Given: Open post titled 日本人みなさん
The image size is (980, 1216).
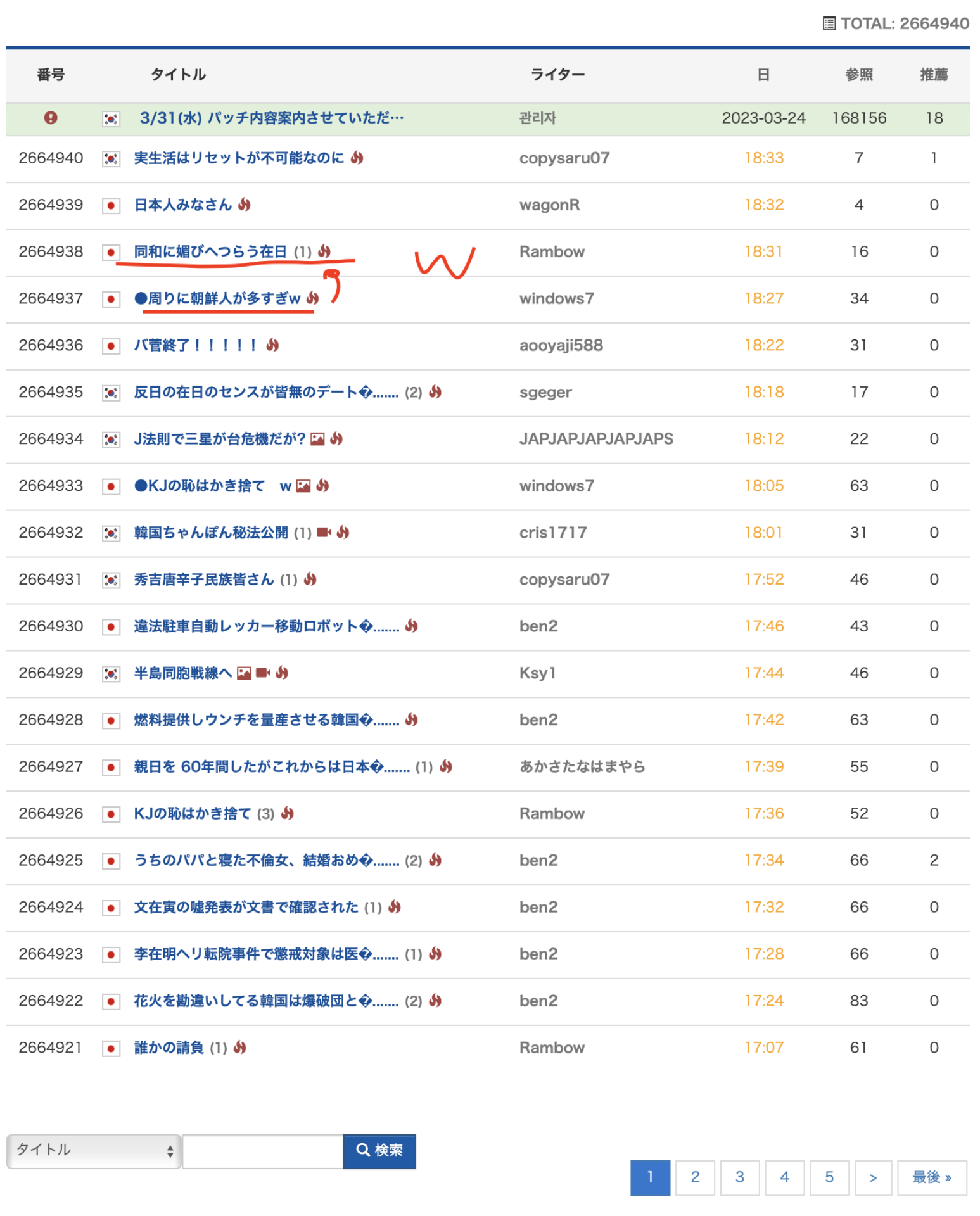Looking at the screenshot, I should (182, 205).
